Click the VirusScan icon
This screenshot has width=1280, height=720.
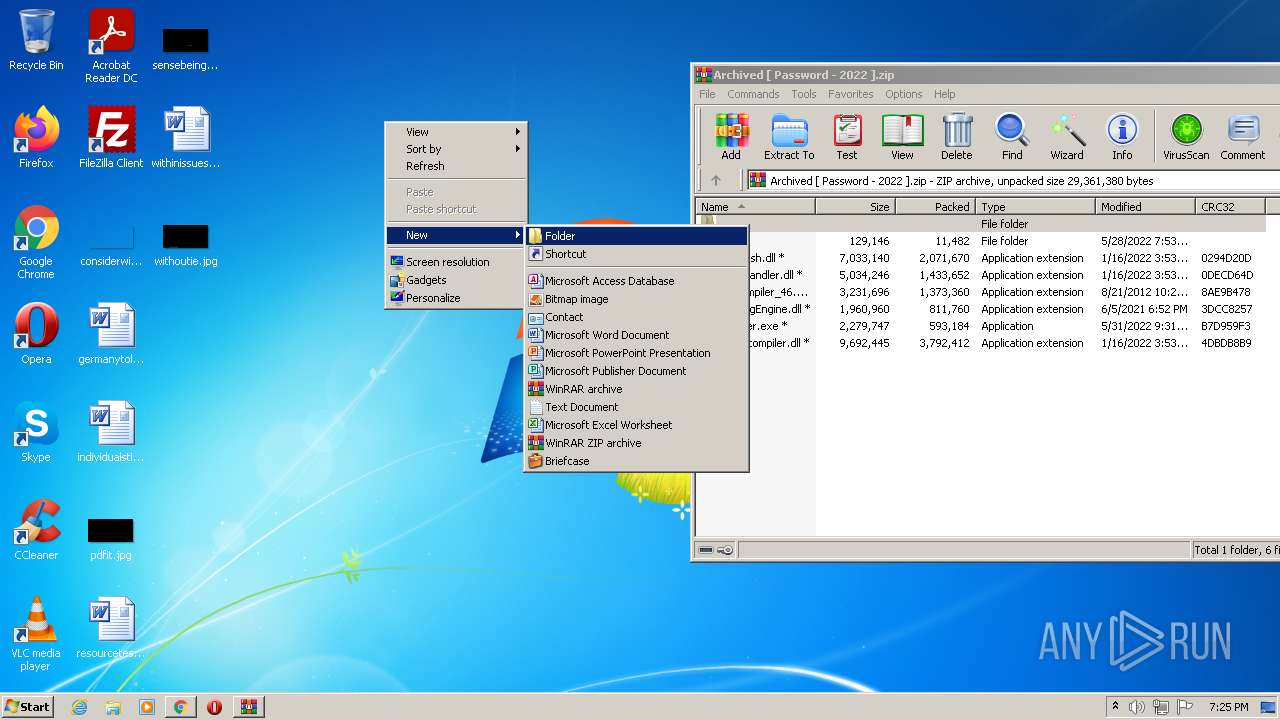tap(1186, 137)
